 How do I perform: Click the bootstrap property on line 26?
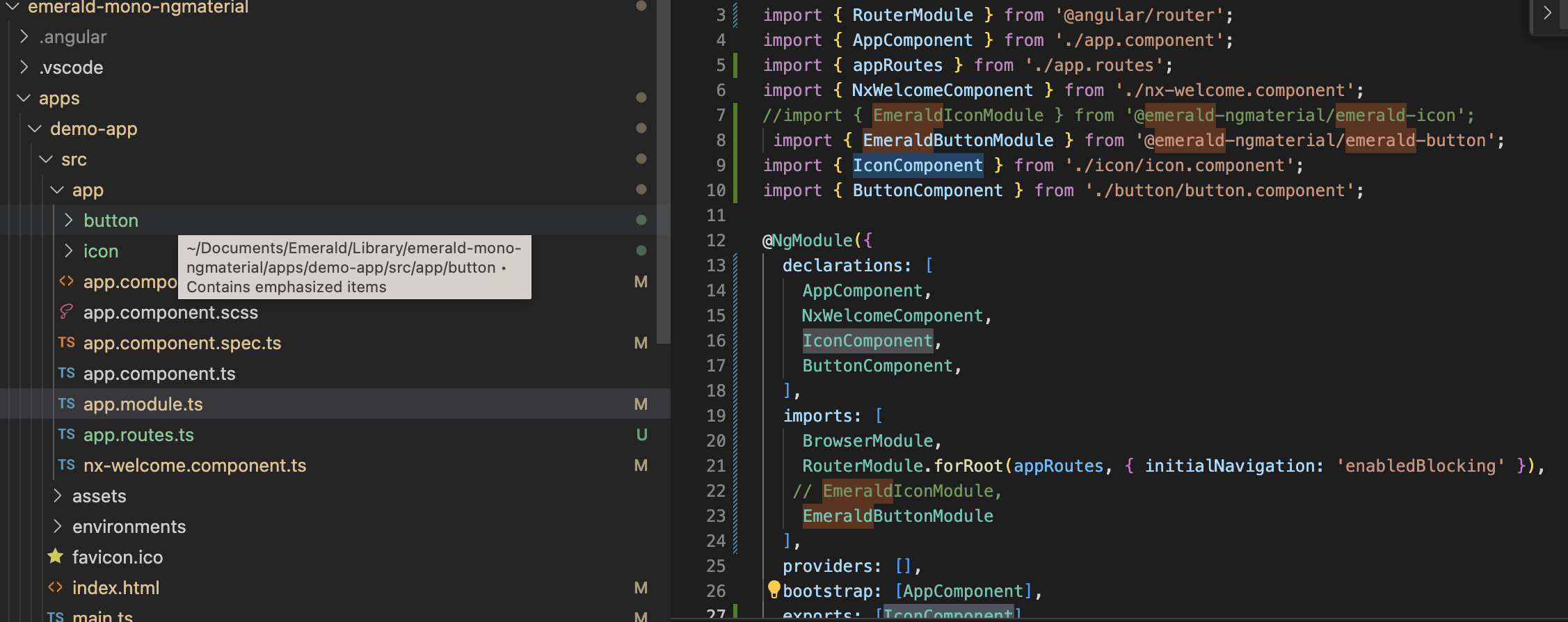tap(827, 591)
